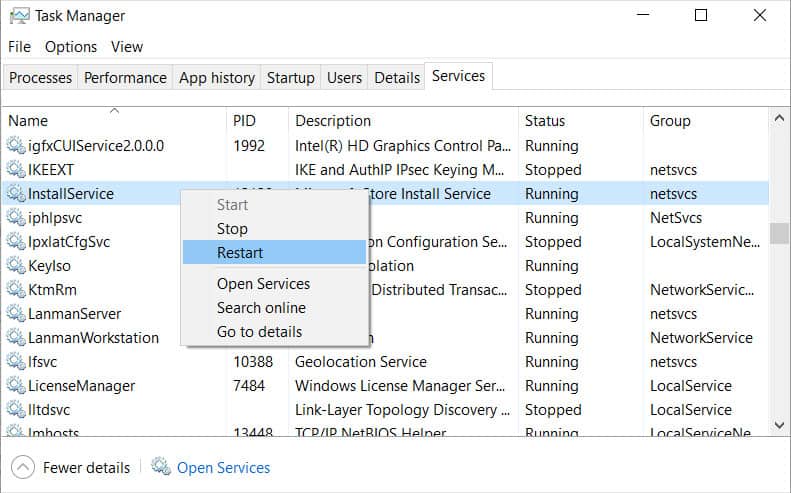Click gear icon beside lfsvc

pos(16,361)
